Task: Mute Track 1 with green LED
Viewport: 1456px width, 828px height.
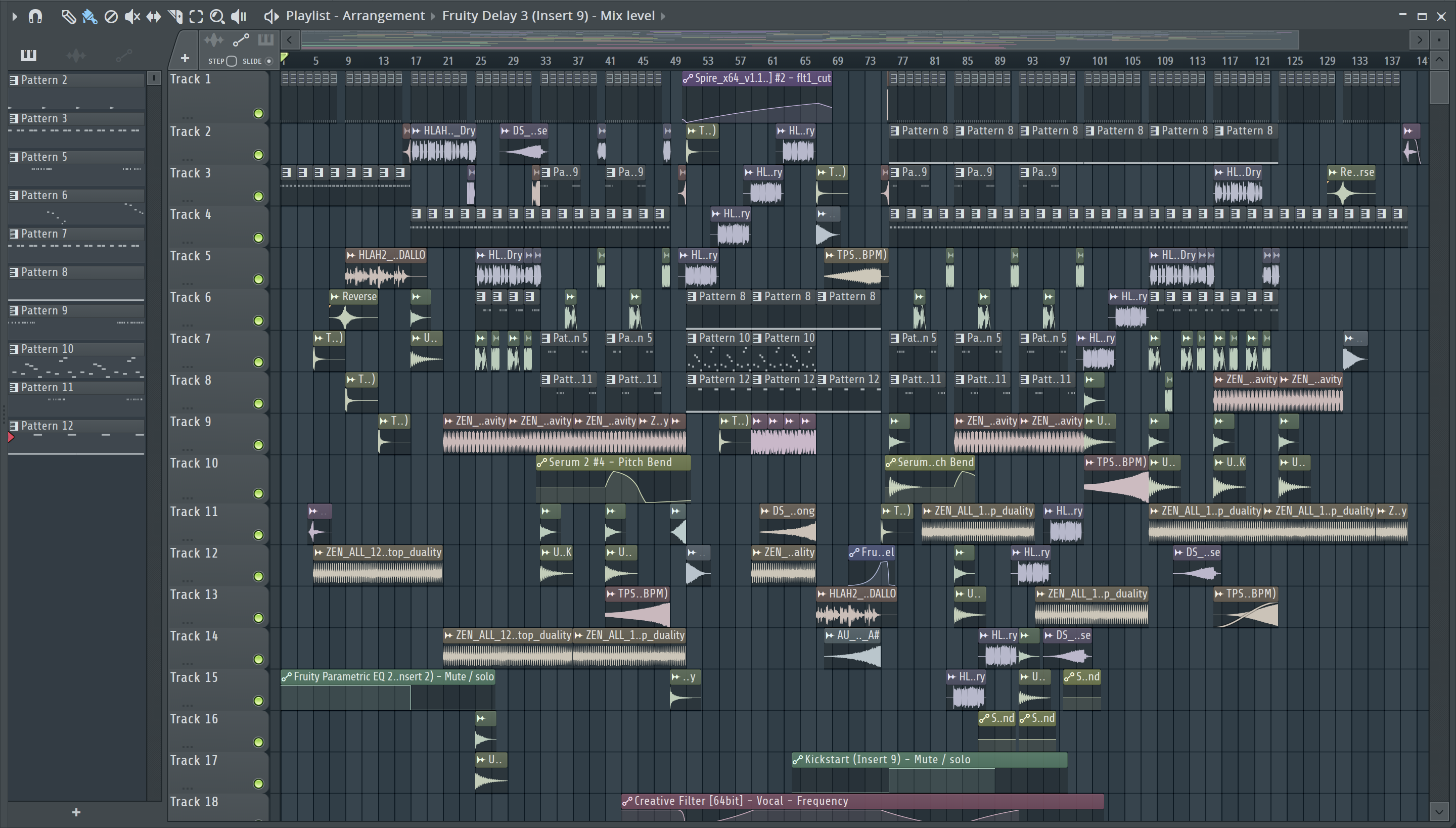Action: [259, 114]
